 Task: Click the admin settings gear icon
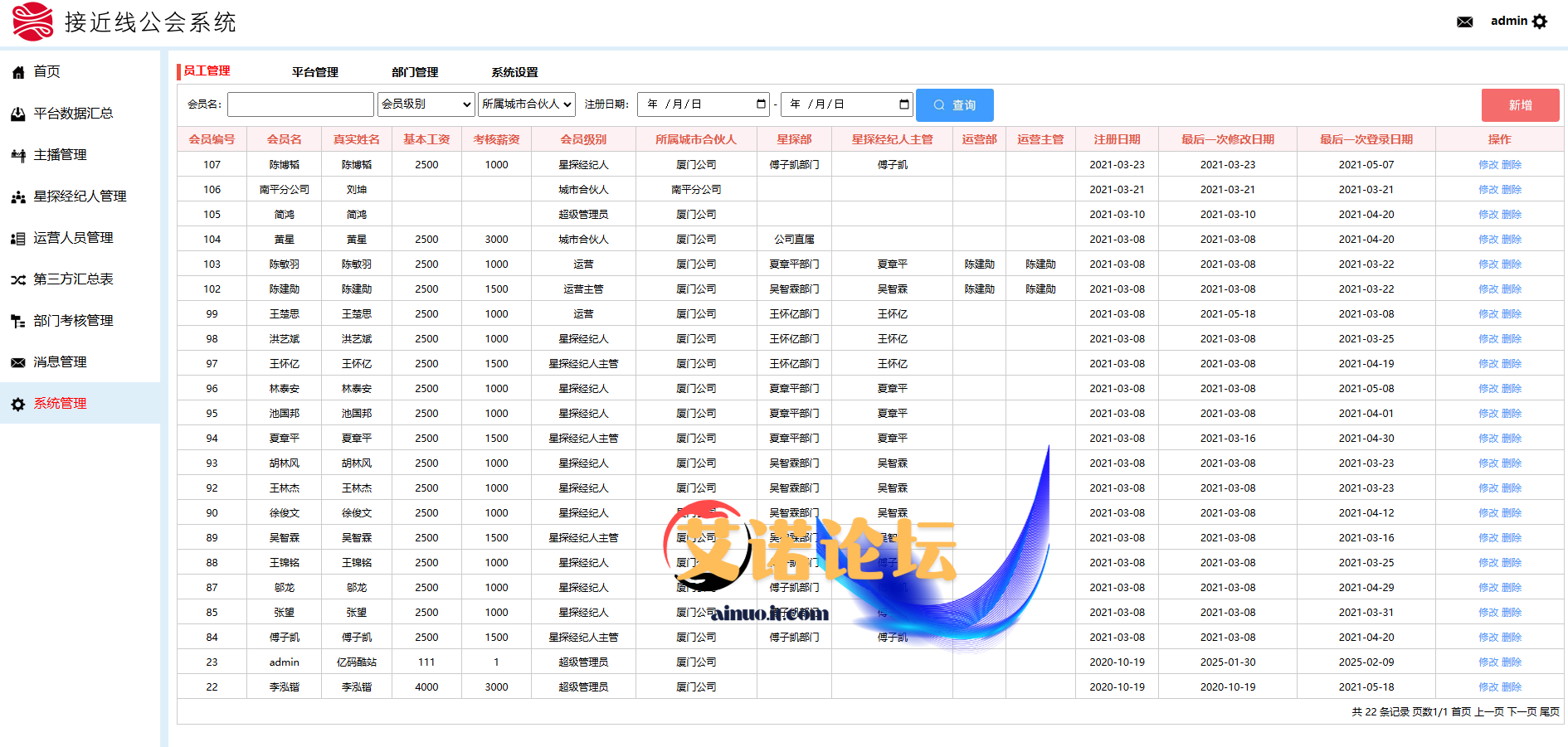1540,22
